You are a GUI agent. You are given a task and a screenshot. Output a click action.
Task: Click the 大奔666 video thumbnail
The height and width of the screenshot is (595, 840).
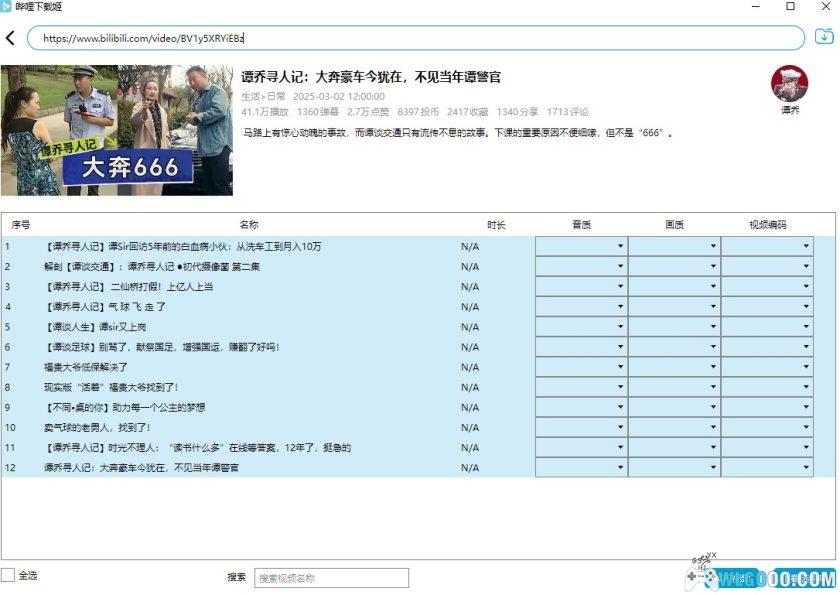pyautogui.click(x=116, y=131)
